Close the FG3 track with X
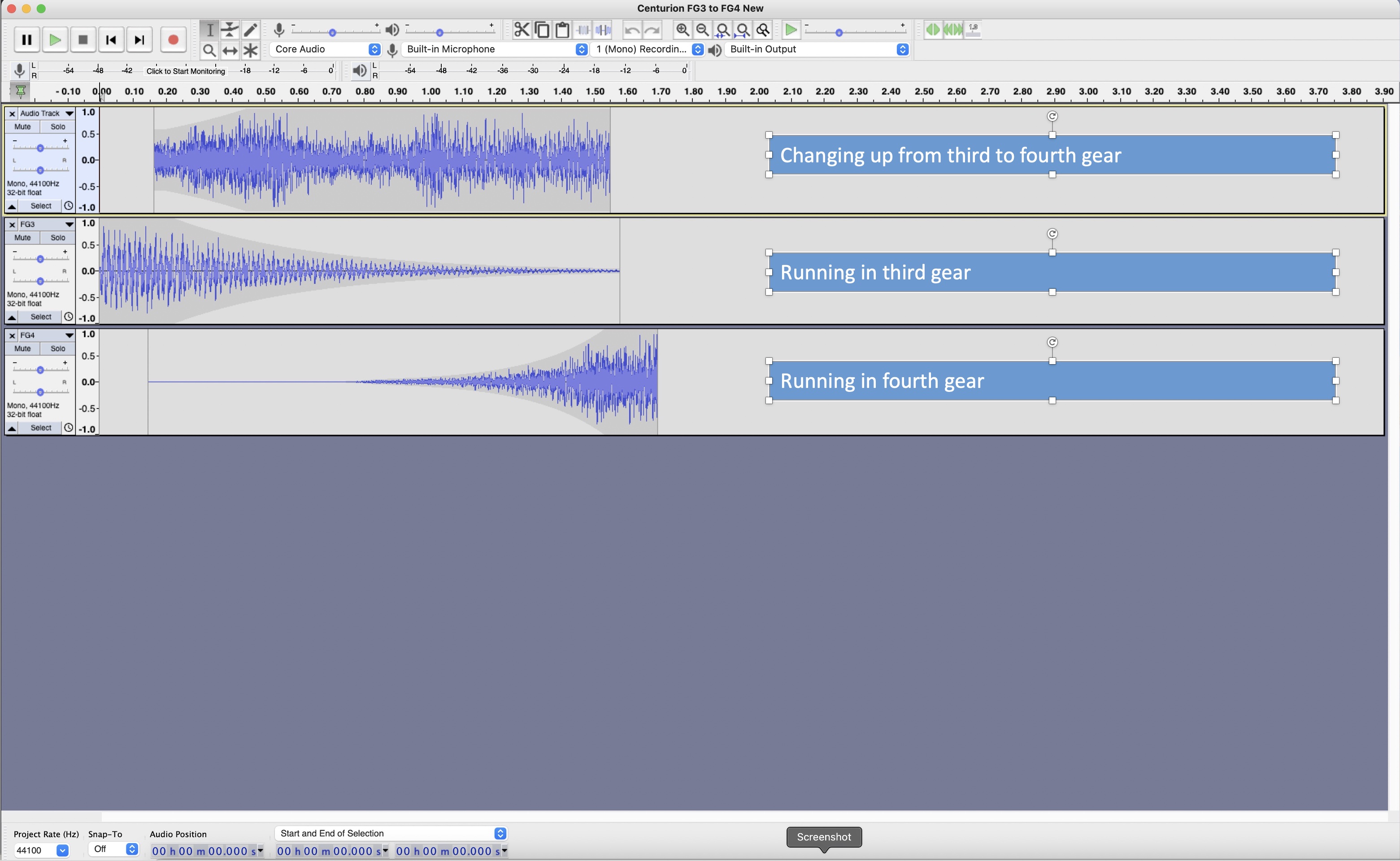Image resolution: width=1400 pixels, height=861 pixels. tap(12, 225)
